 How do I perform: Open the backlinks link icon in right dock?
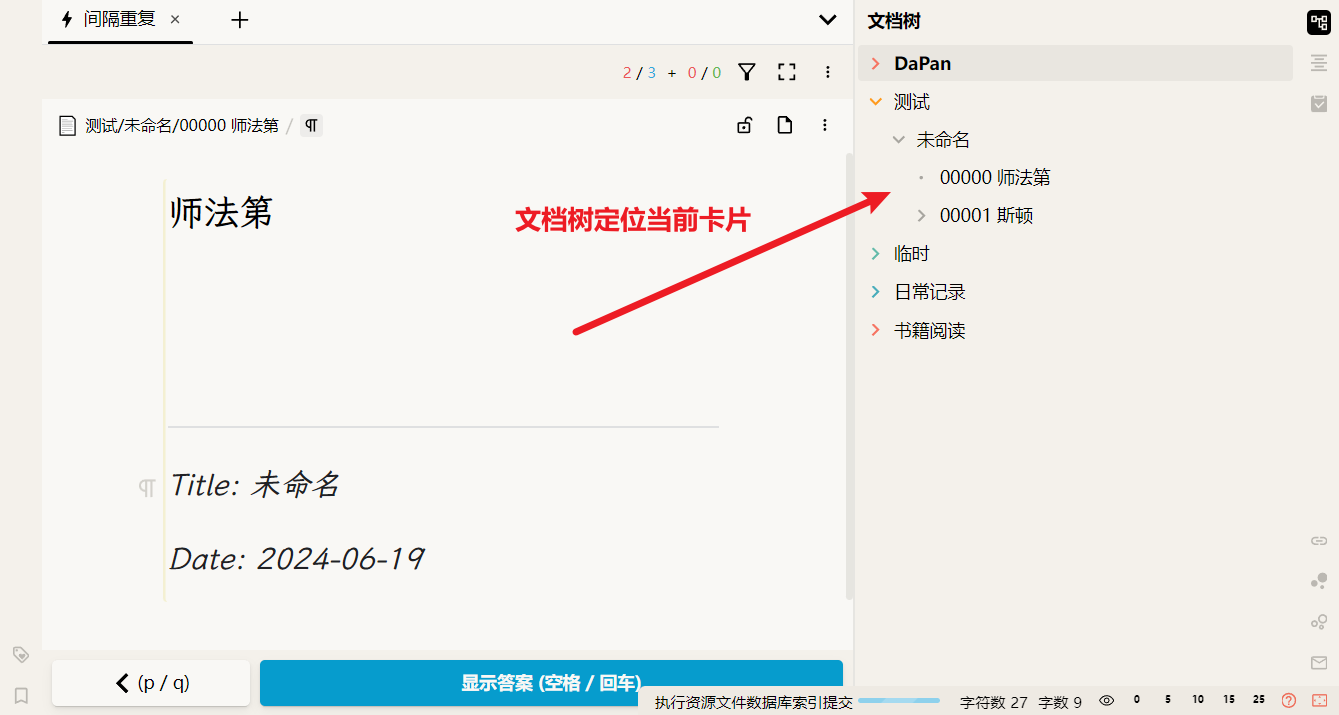[x=1319, y=541]
